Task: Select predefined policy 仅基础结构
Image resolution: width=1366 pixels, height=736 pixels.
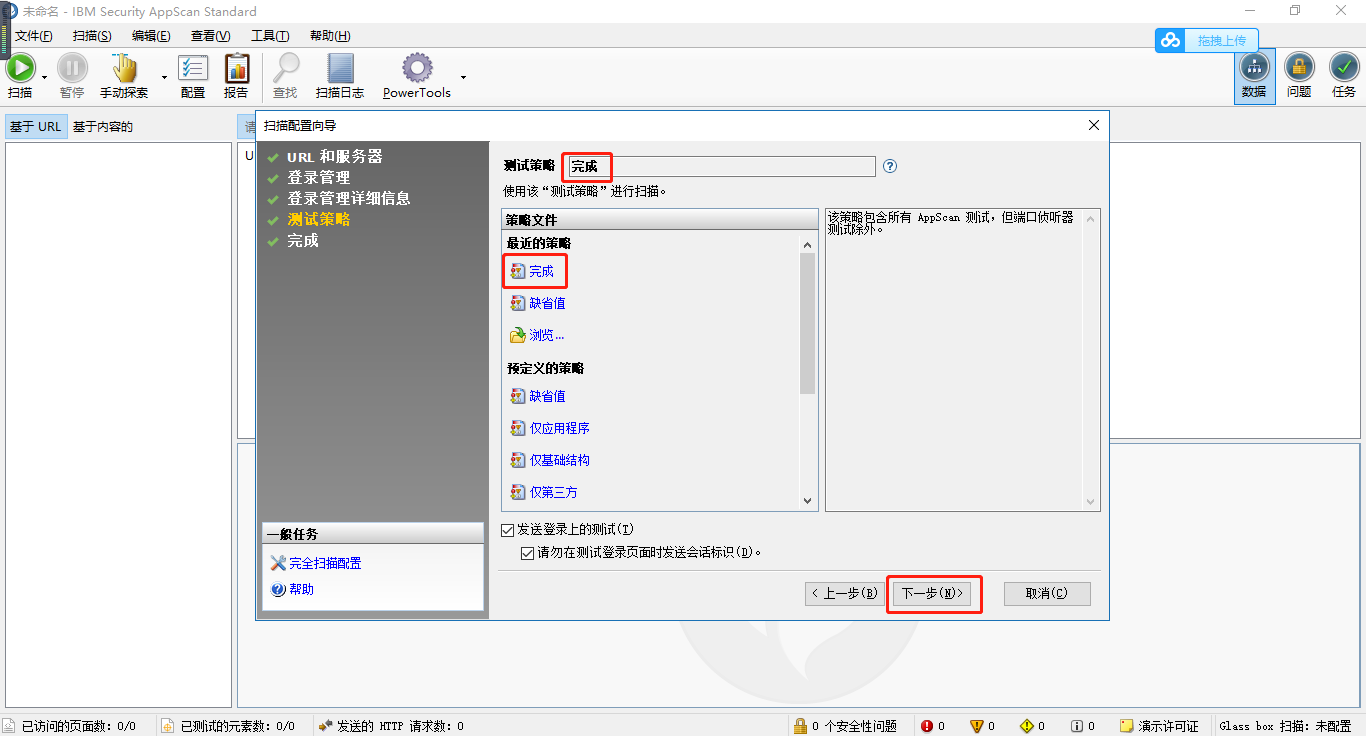Action: point(560,460)
